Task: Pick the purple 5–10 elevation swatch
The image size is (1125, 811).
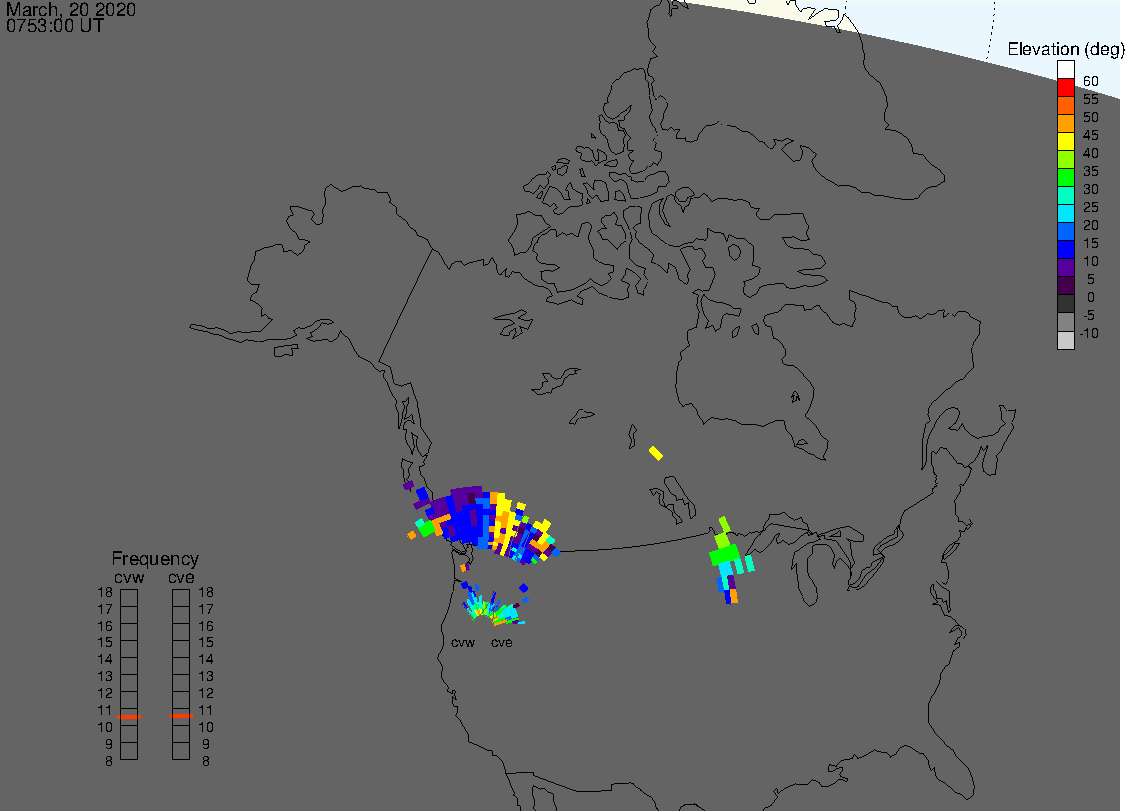Action: [1065, 268]
